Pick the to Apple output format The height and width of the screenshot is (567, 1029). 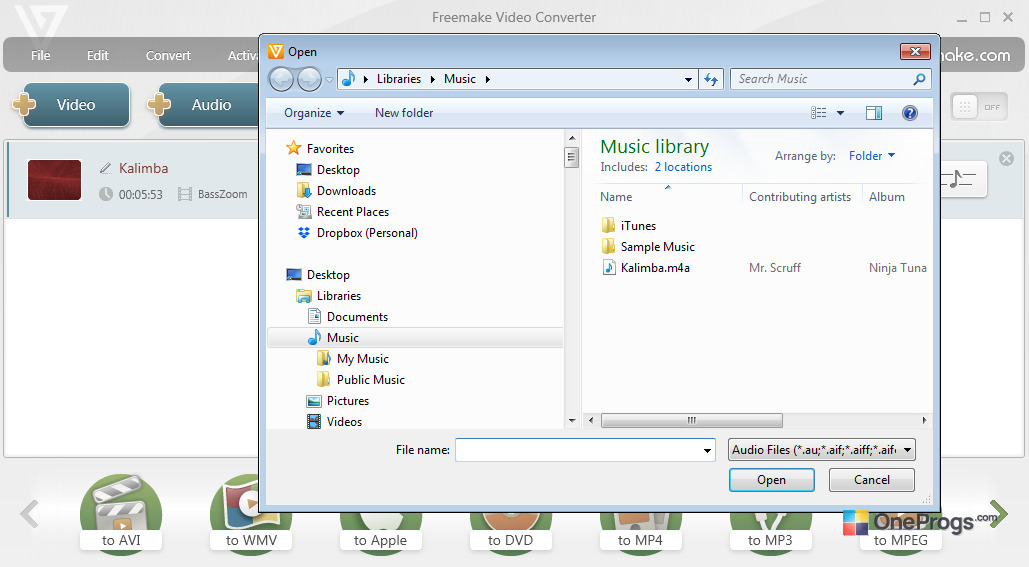[381, 533]
